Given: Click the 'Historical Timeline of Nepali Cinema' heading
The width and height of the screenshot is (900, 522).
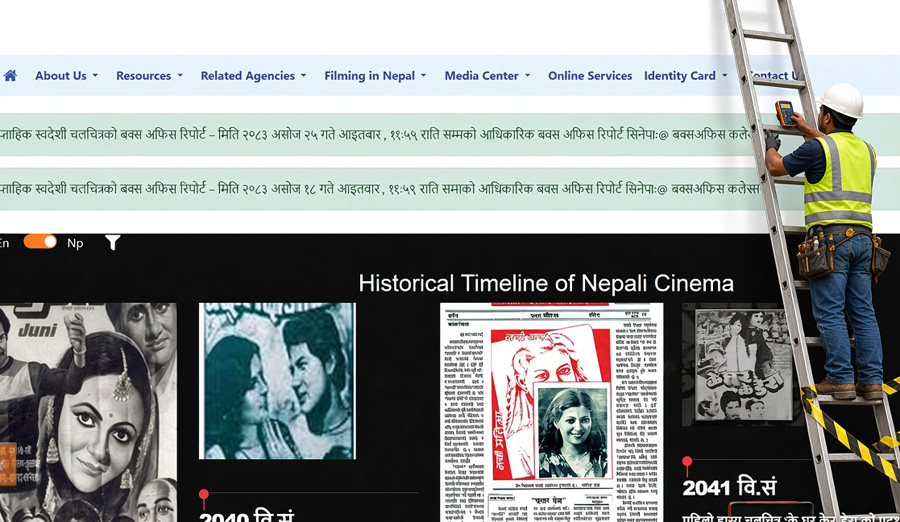Looking at the screenshot, I should [x=546, y=283].
